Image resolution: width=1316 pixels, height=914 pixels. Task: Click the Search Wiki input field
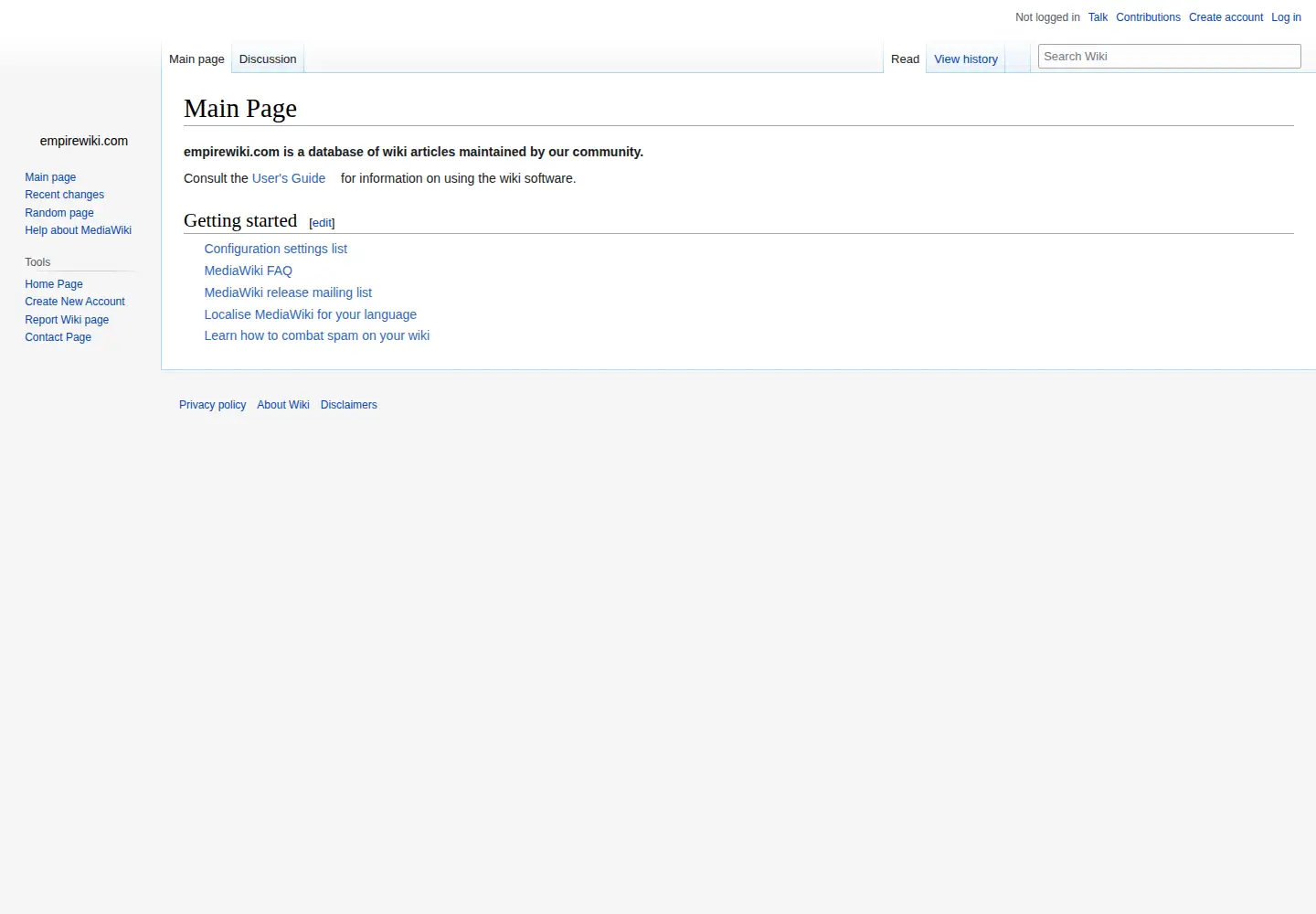pyautogui.click(x=1169, y=56)
